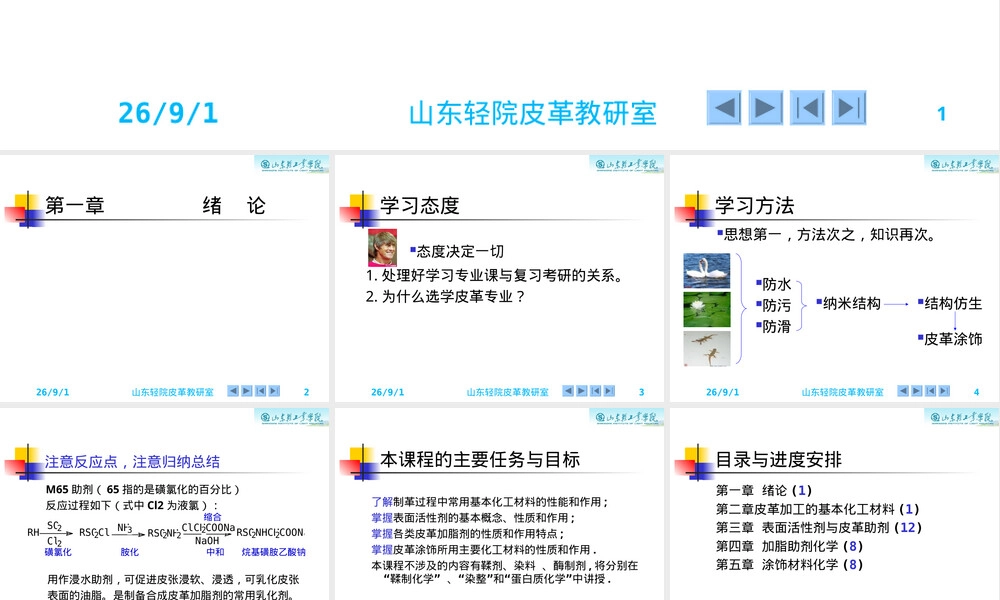Image resolution: width=1000 pixels, height=600 pixels.
Task: Select the 学习态度 slide title
Action: 420,205
